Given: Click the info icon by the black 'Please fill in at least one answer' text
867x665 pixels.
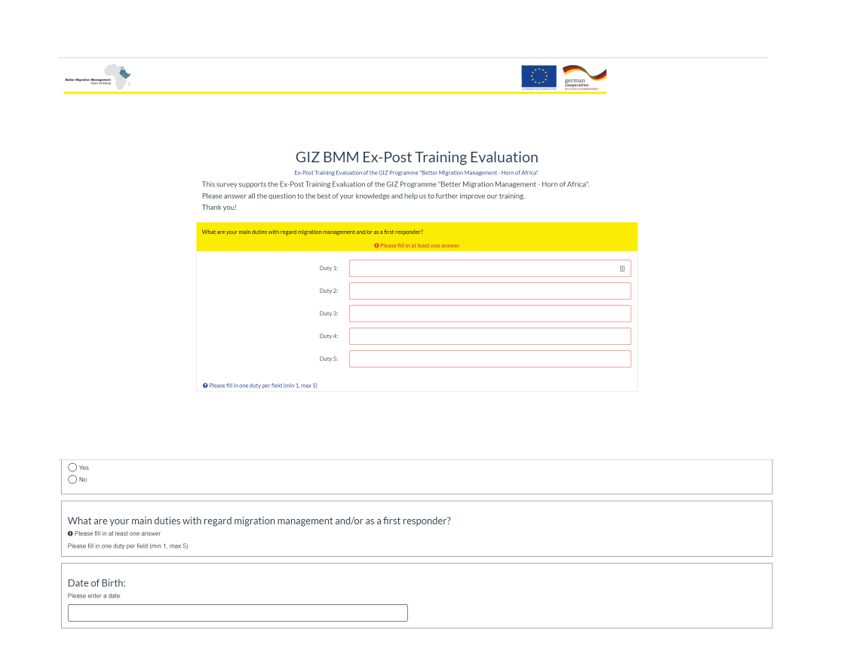Looking at the screenshot, I should 70,533.
